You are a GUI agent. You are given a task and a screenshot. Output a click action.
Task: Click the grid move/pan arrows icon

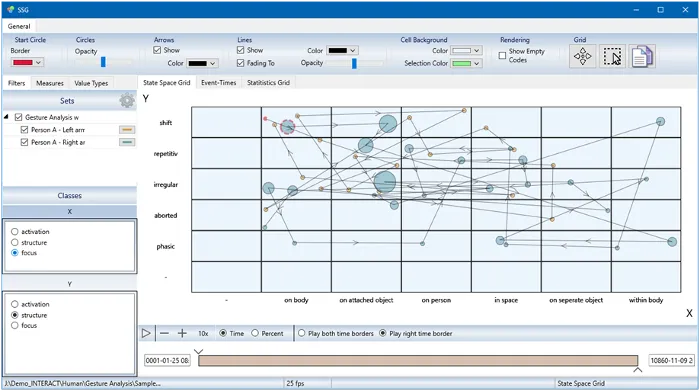coord(582,57)
